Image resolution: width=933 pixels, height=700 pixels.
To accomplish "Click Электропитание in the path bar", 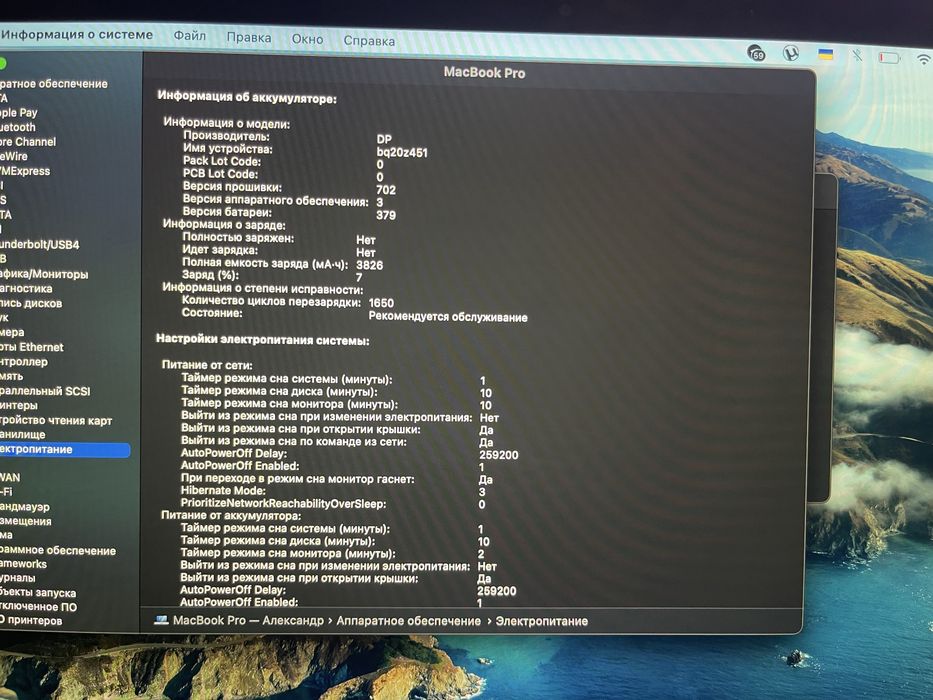I will tap(541, 621).
